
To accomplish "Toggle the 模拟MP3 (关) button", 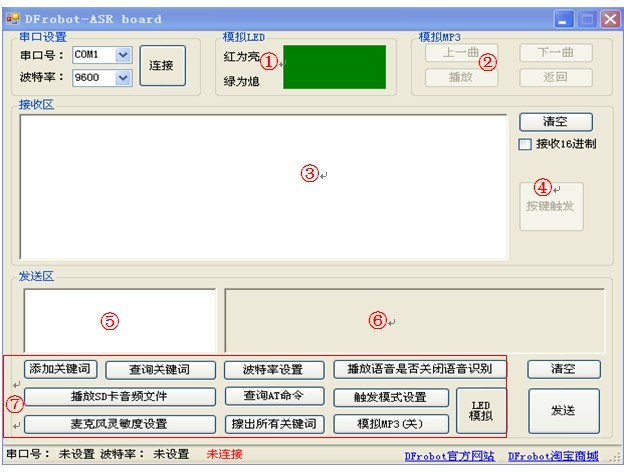I will (x=391, y=424).
